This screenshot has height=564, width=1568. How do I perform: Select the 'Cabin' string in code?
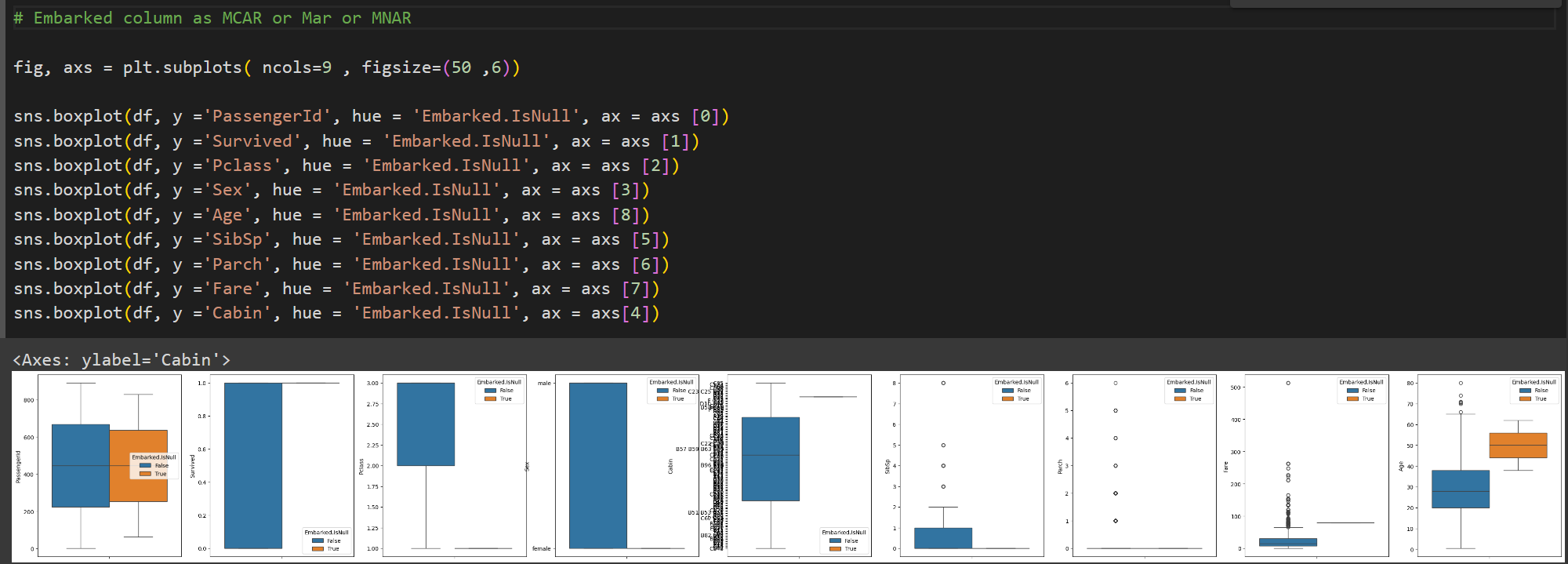pos(237,313)
